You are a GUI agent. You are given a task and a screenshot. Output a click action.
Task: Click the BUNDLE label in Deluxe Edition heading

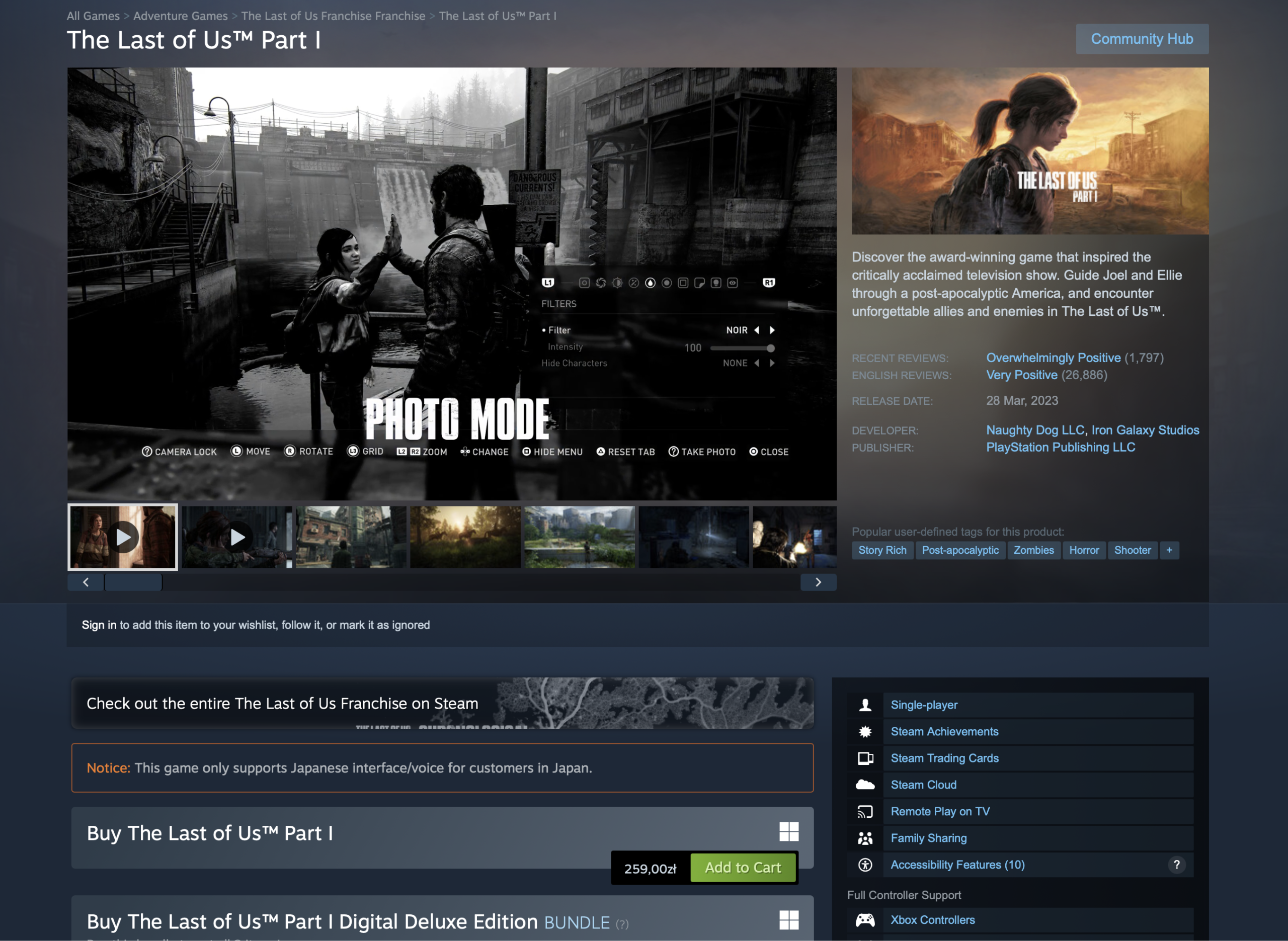[x=577, y=923]
